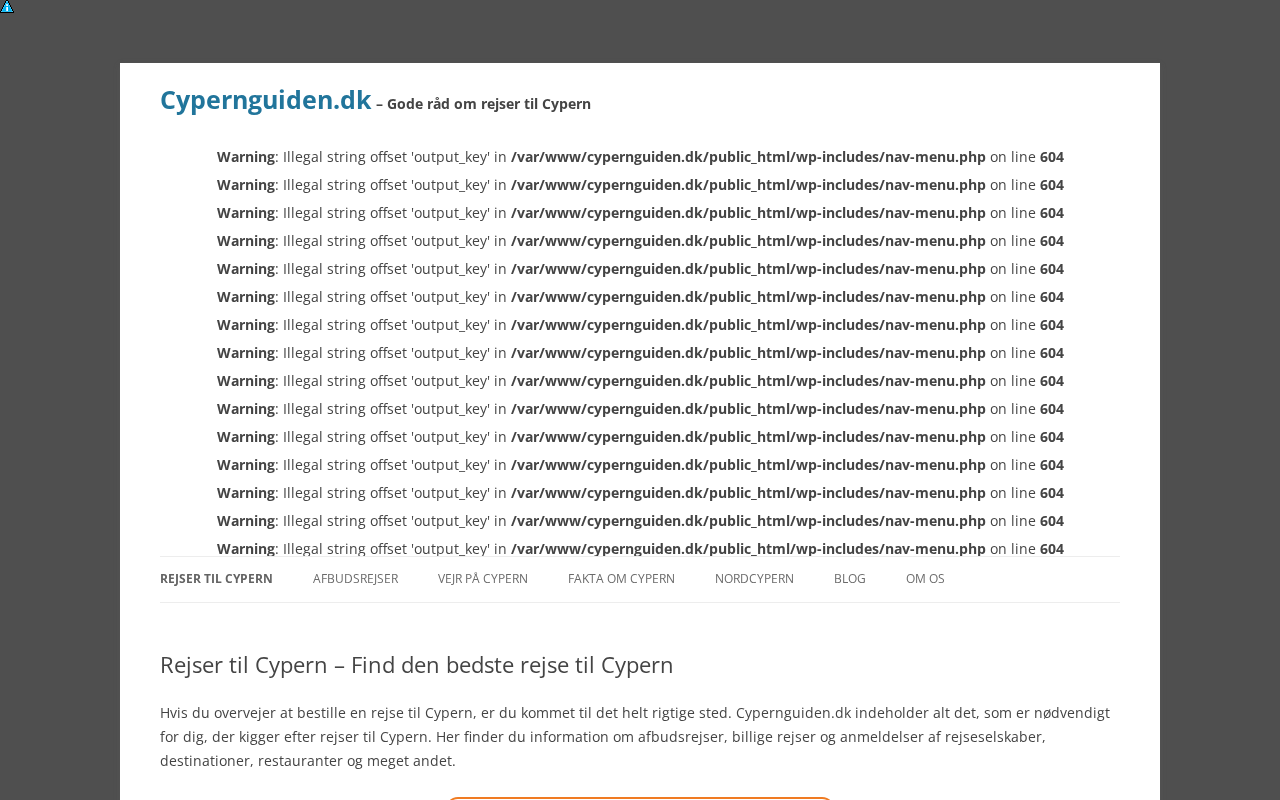
Task: Open the Afbudsrejser menu item
Action: 355,579
